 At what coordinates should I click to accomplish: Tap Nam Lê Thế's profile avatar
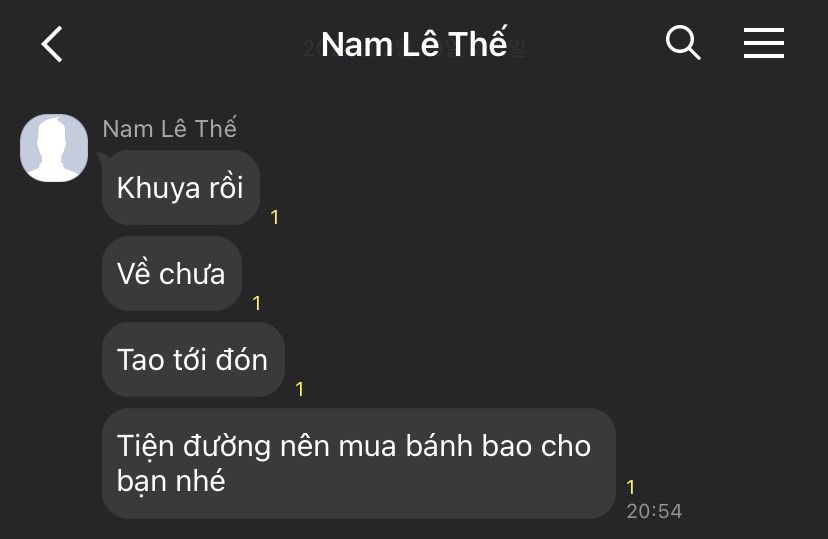tap(54, 148)
